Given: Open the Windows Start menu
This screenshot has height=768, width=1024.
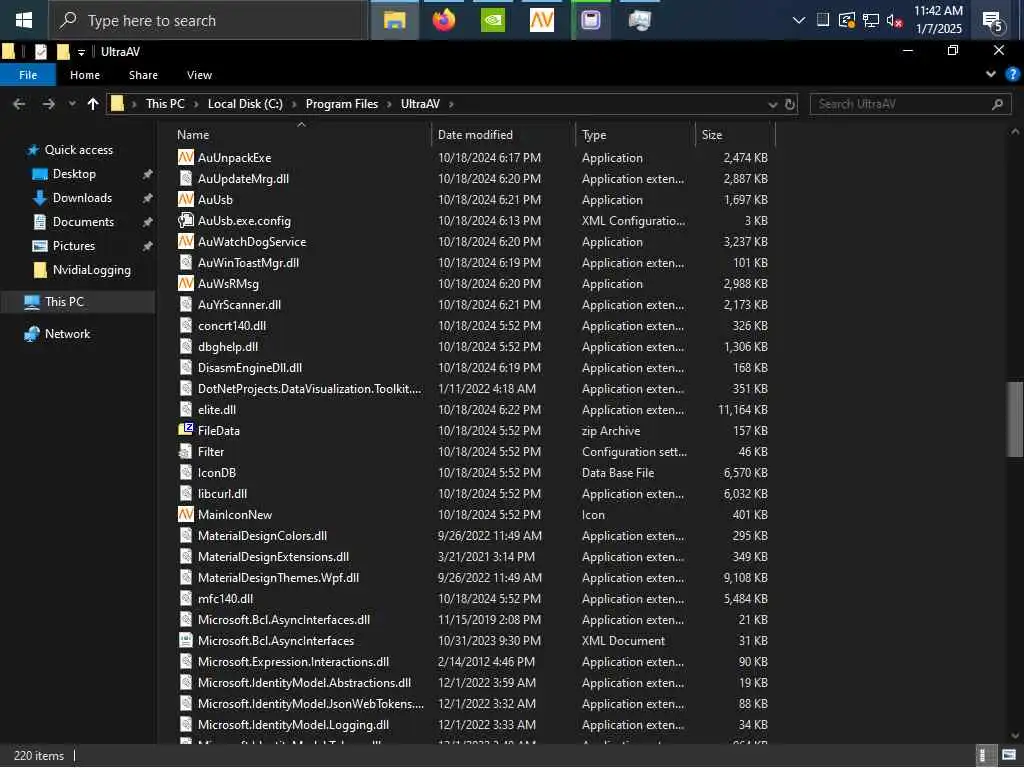Looking at the screenshot, I should [x=24, y=20].
